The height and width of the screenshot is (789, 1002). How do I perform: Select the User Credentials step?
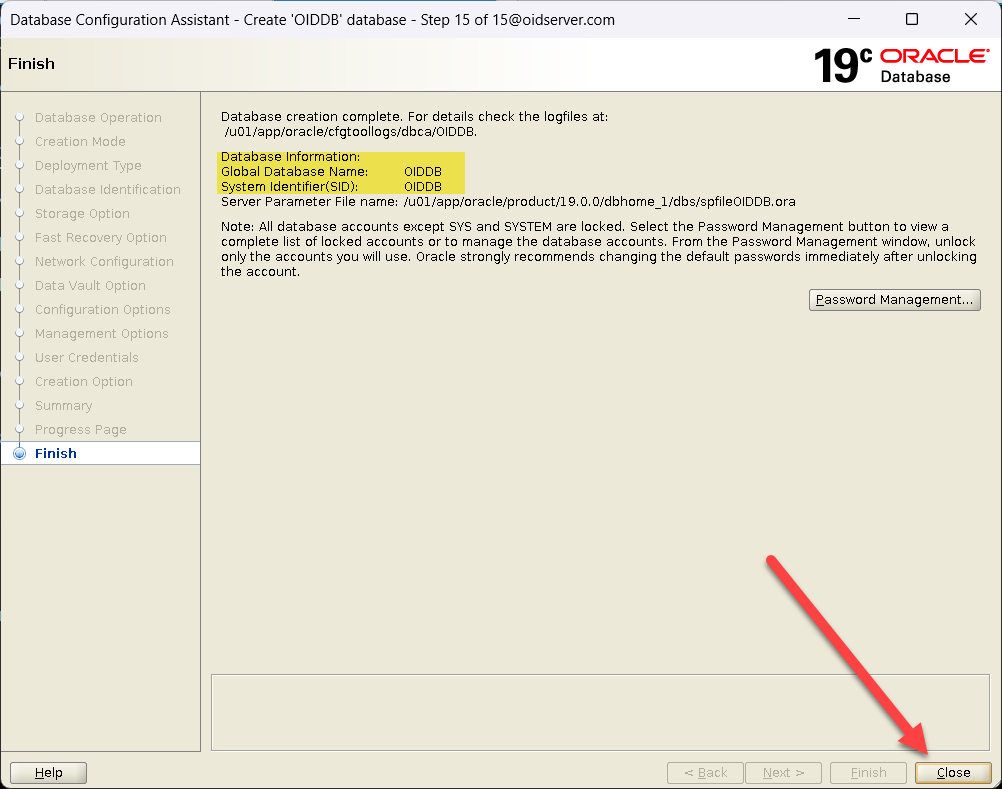(86, 357)
